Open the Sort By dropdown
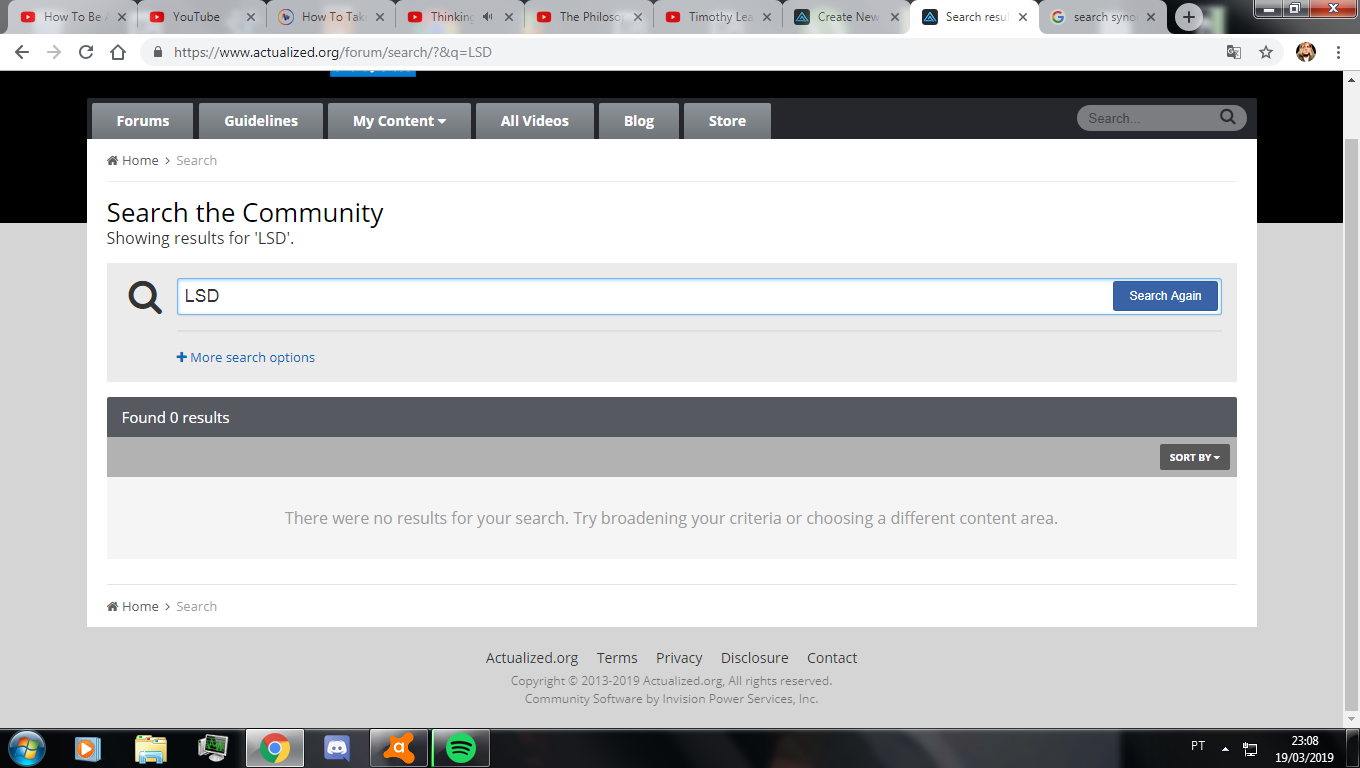Viewport: 1360px width, 768px height. (x=1194, y=457)
